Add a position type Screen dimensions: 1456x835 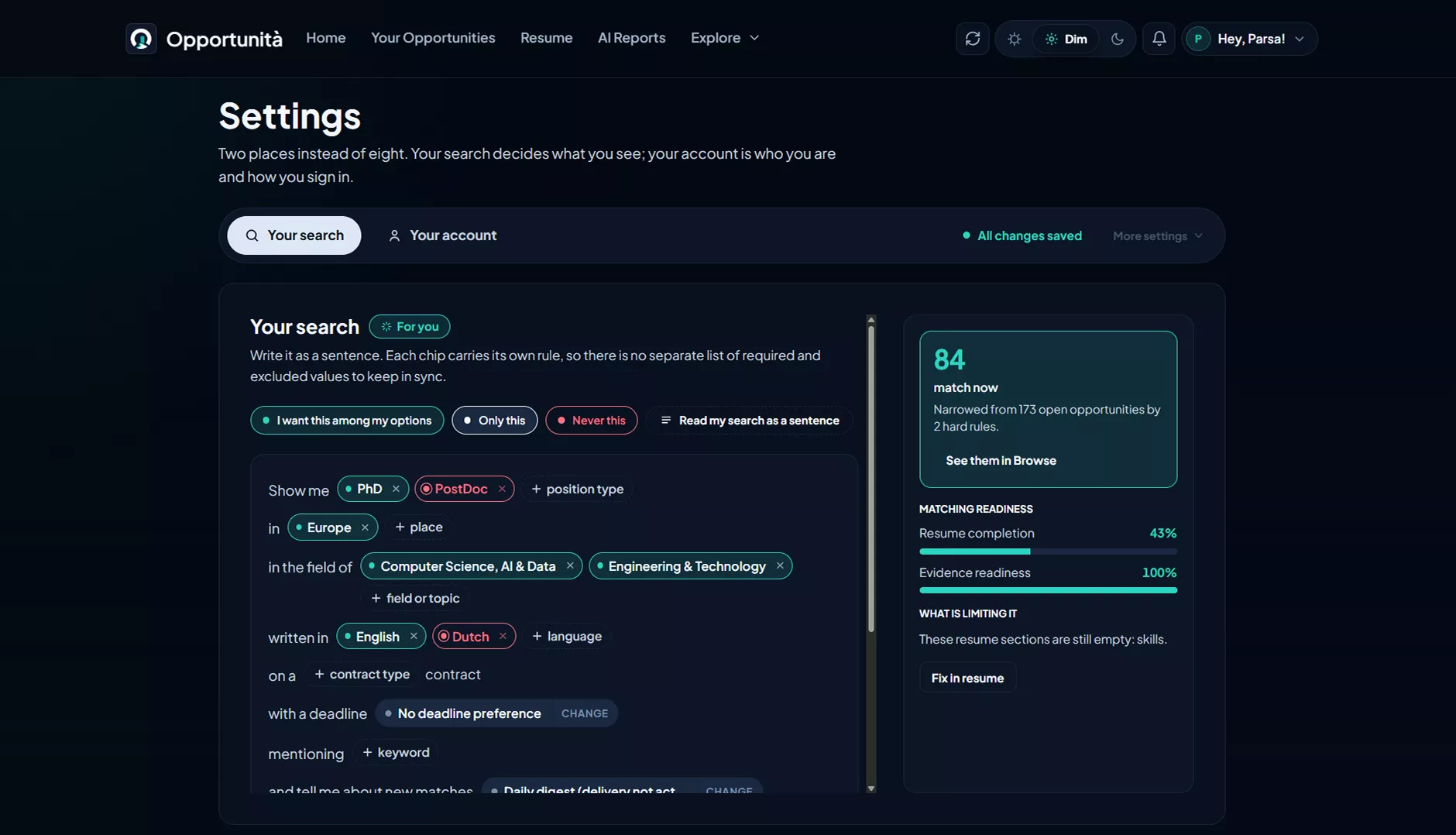[x=578, y=489]
